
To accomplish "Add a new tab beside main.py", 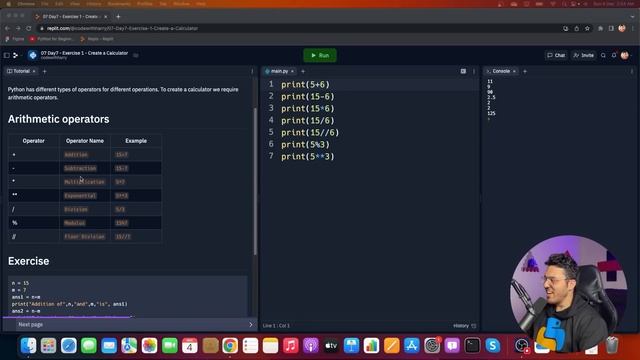I will click(303, 71).
